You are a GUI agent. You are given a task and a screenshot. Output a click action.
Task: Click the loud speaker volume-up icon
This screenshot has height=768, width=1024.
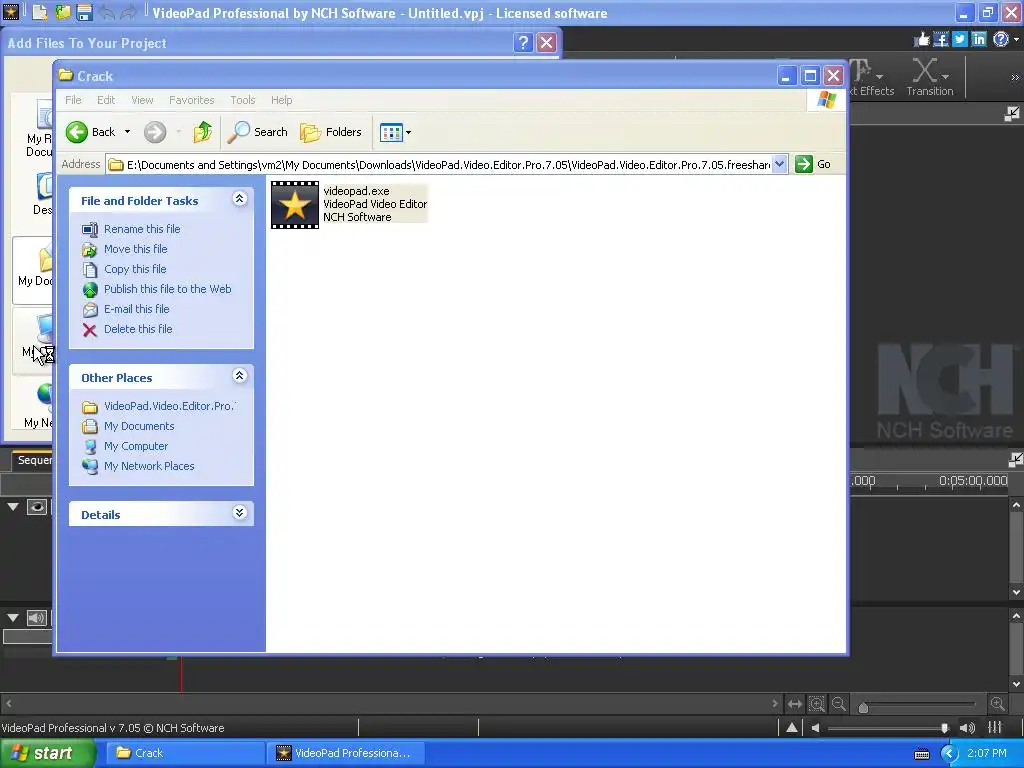pyautogui.click(x=967, y=728)
